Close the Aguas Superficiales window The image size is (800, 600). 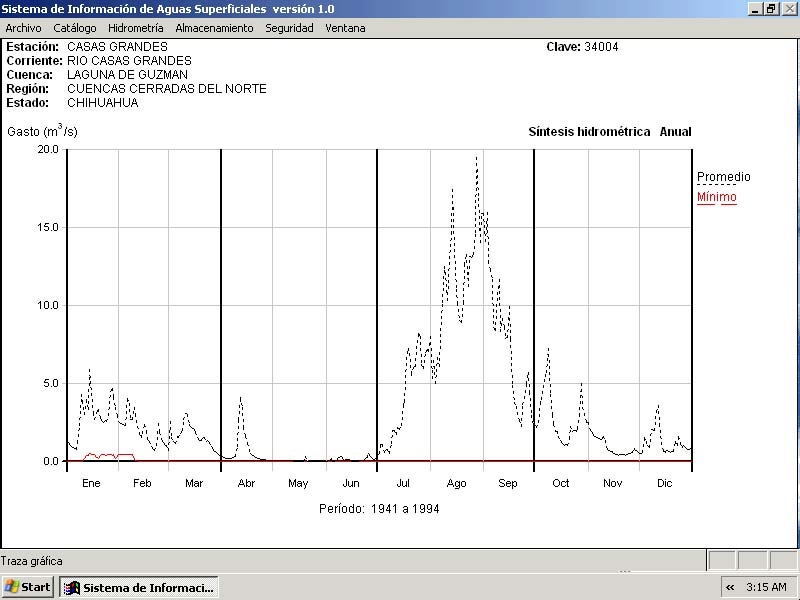788,8
